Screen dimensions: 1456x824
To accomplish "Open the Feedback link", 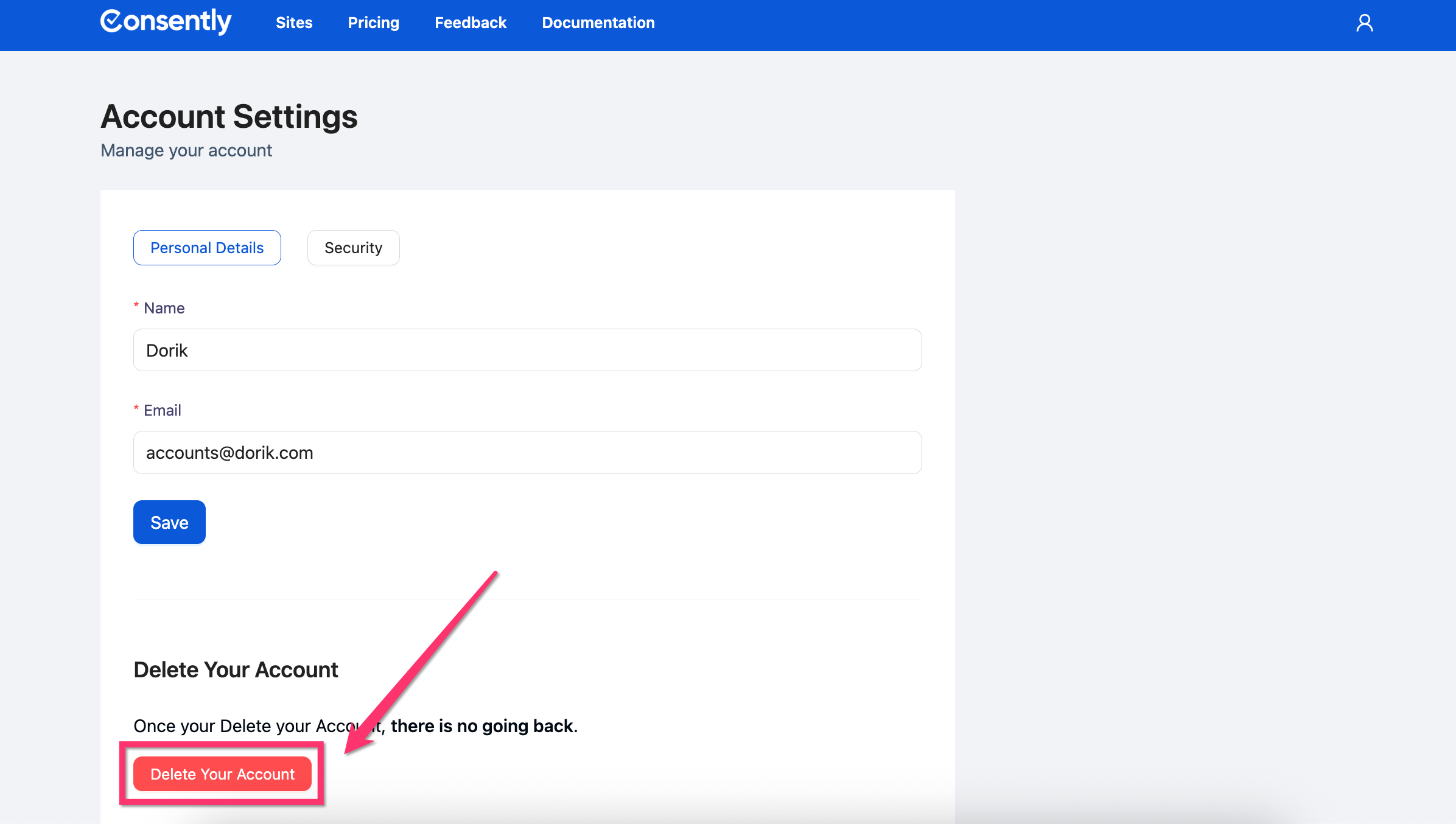I will click(x=470, y=23).
